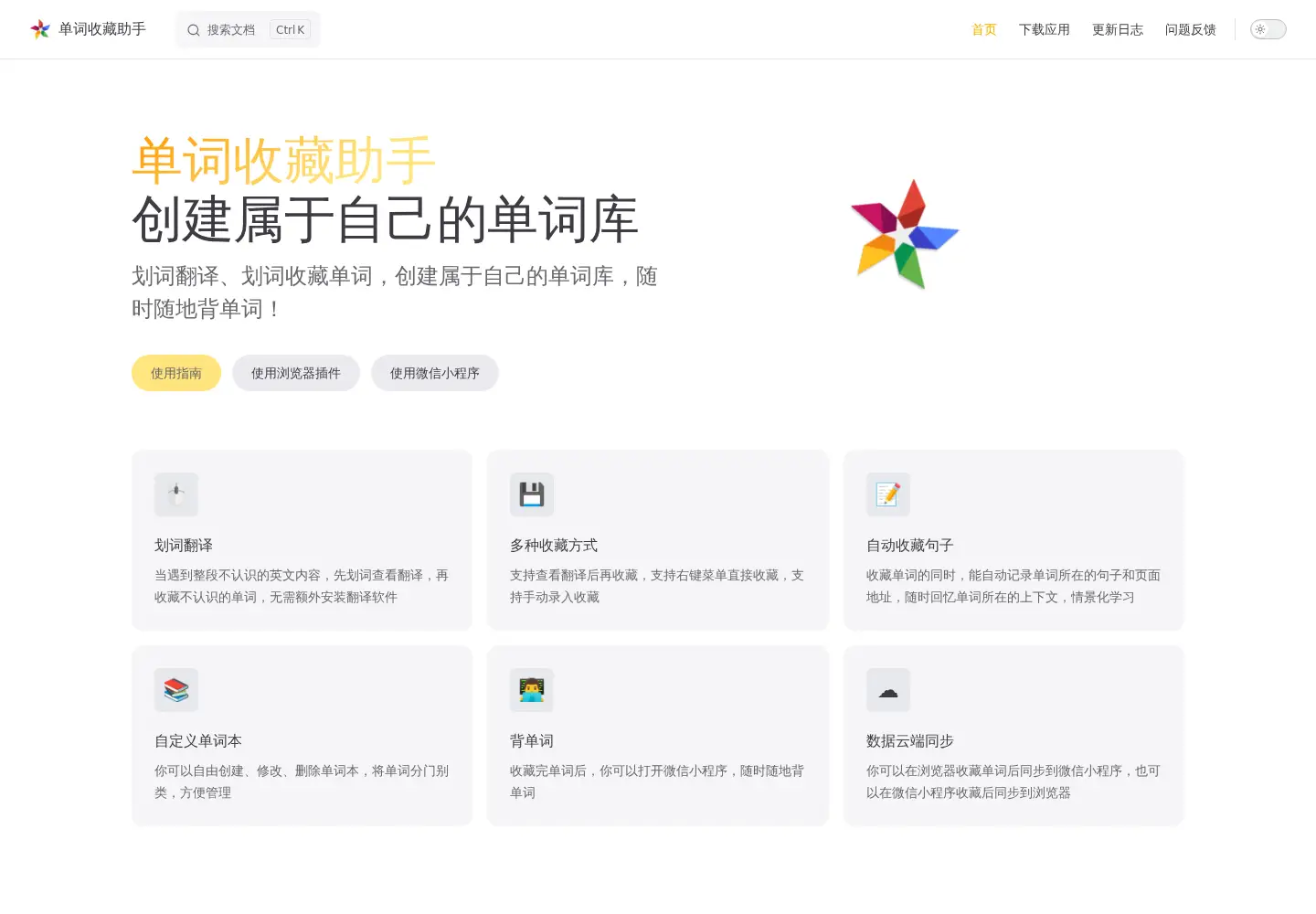
Task: Click the search magnifier icon
Action: coord(194,30)
